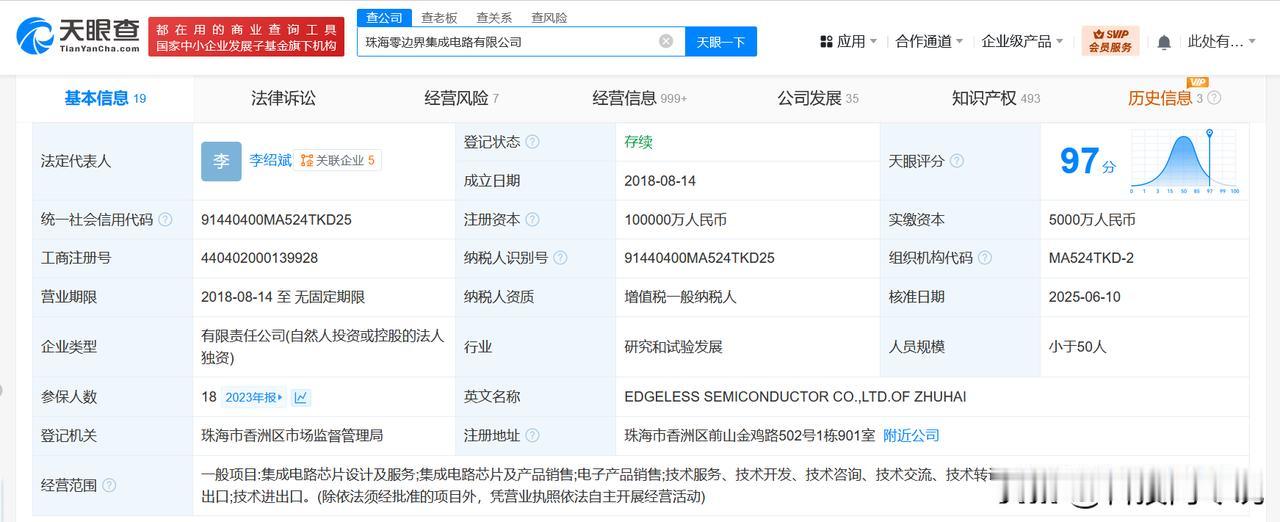Click the SVIP 会员服务 badge
Viewport: 1280px width, 522px height.
[1110, 41]
